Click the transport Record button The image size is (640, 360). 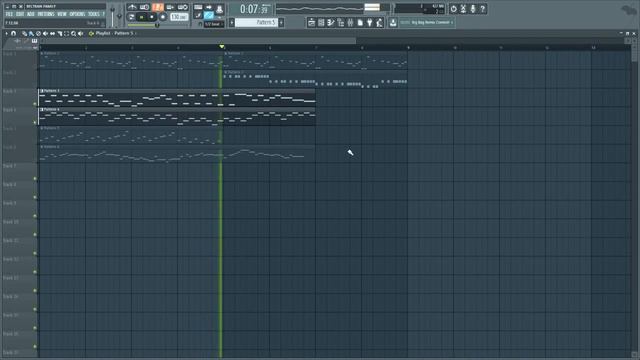coord(162,17)
